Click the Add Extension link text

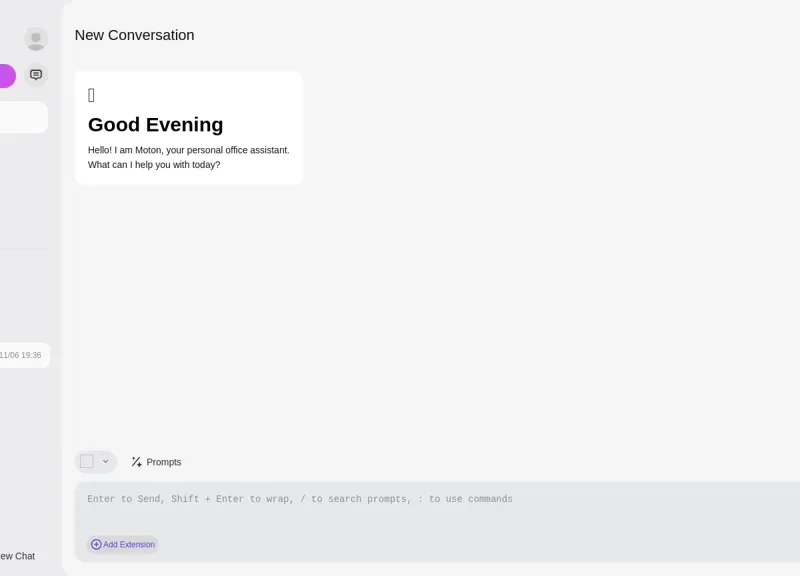pos(129,545)
